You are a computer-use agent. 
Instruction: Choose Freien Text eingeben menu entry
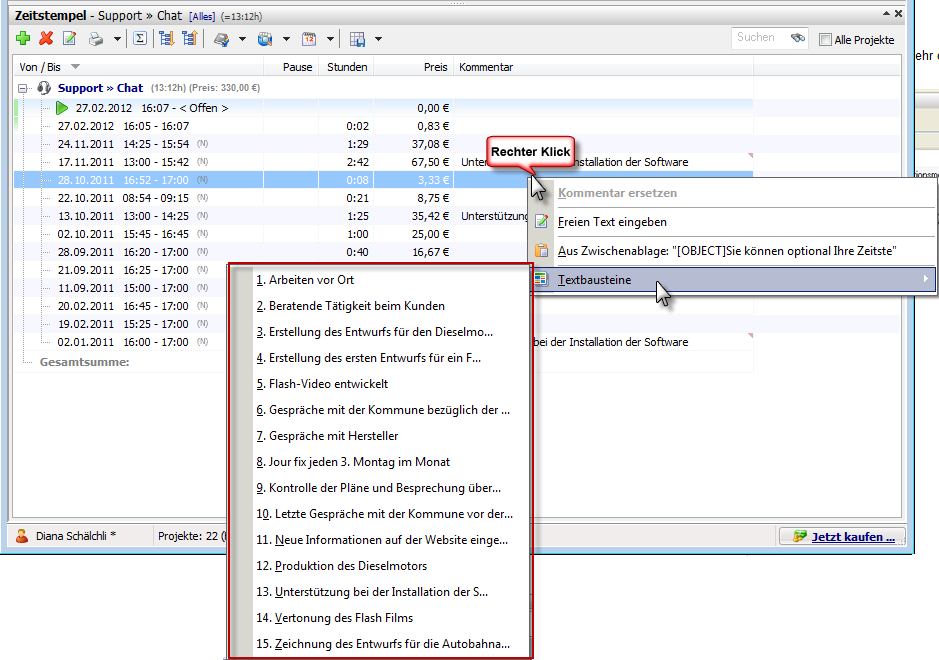(x=612, y=222)
